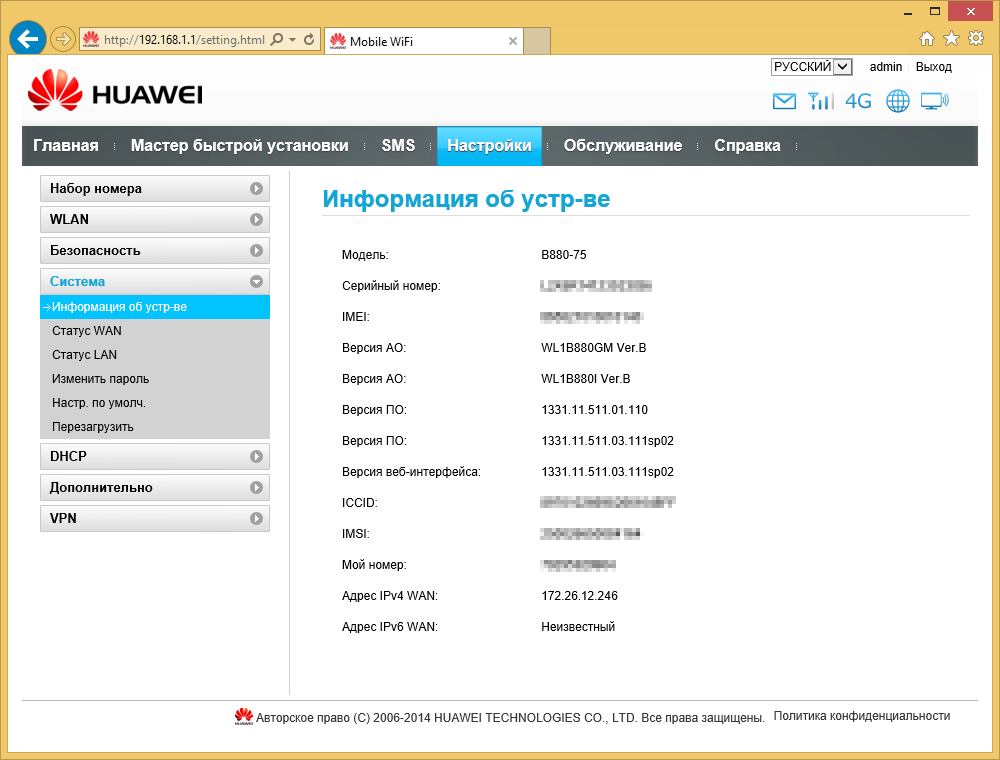The height and width of the screenshot is (760, 1000).
Task: Click the refresh icon in address bar
Action: coord(309,40)
